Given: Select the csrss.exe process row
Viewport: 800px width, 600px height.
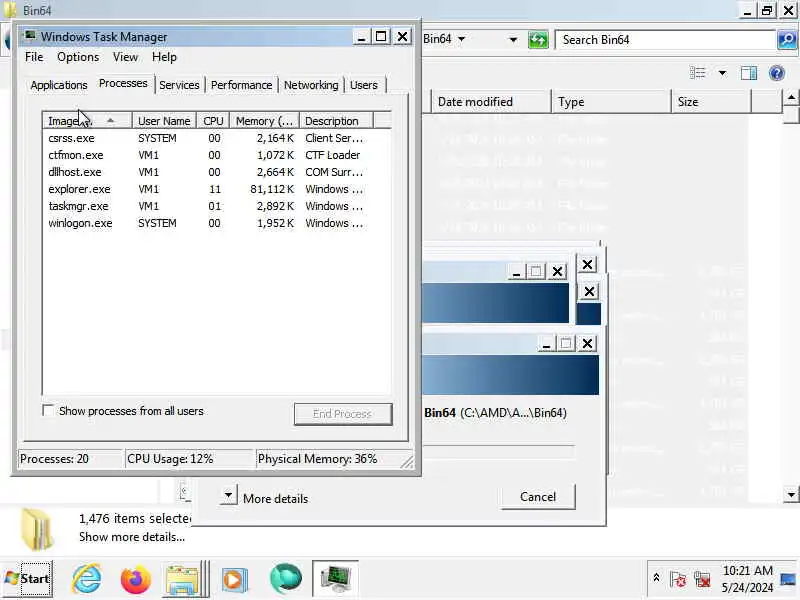Looking at the screenshot, I should 217,138.
